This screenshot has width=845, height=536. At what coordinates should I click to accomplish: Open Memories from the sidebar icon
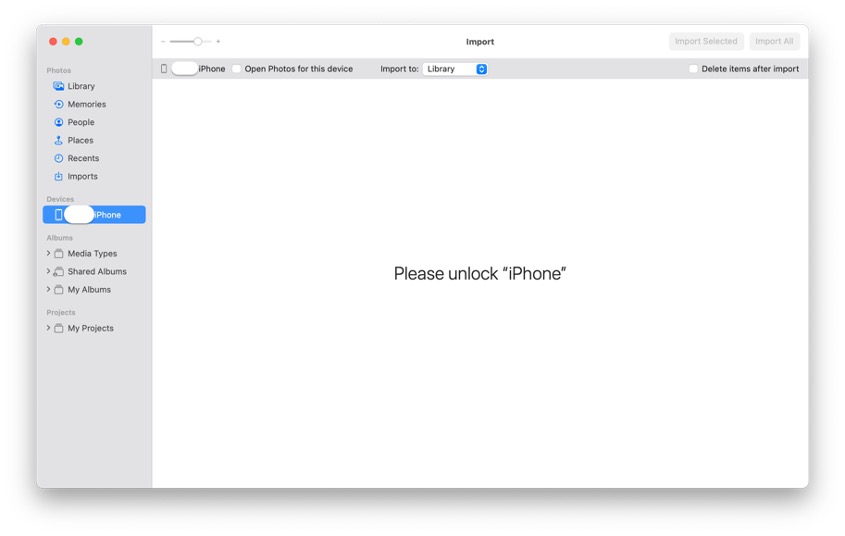(59, 105)
